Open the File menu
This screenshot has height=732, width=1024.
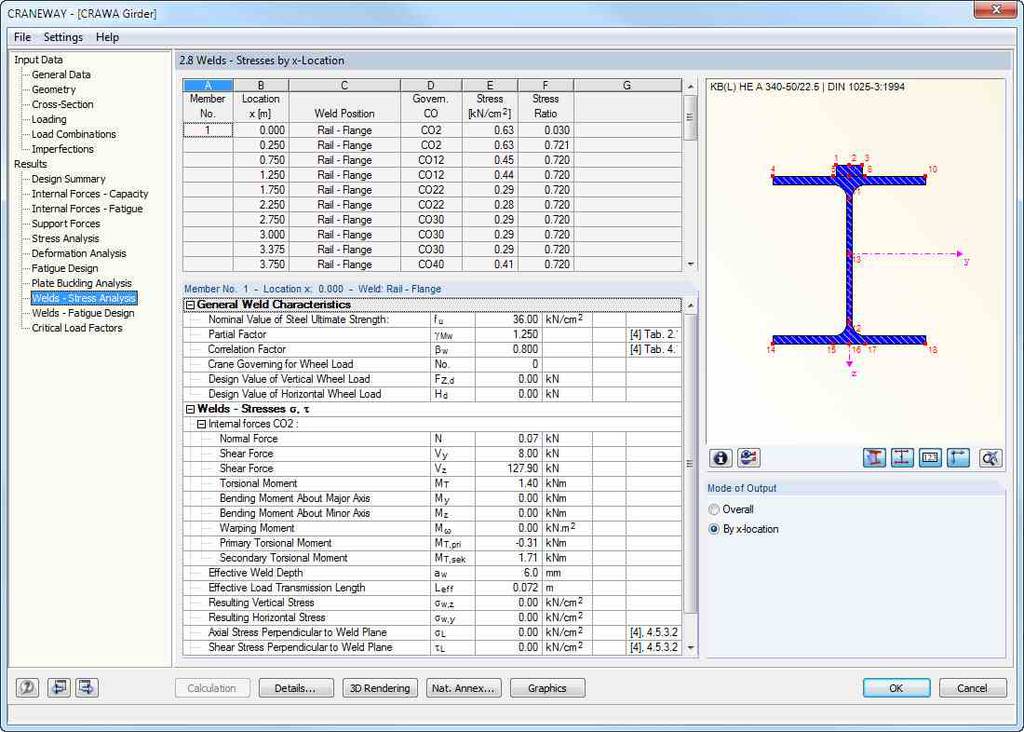click(22, 37)
